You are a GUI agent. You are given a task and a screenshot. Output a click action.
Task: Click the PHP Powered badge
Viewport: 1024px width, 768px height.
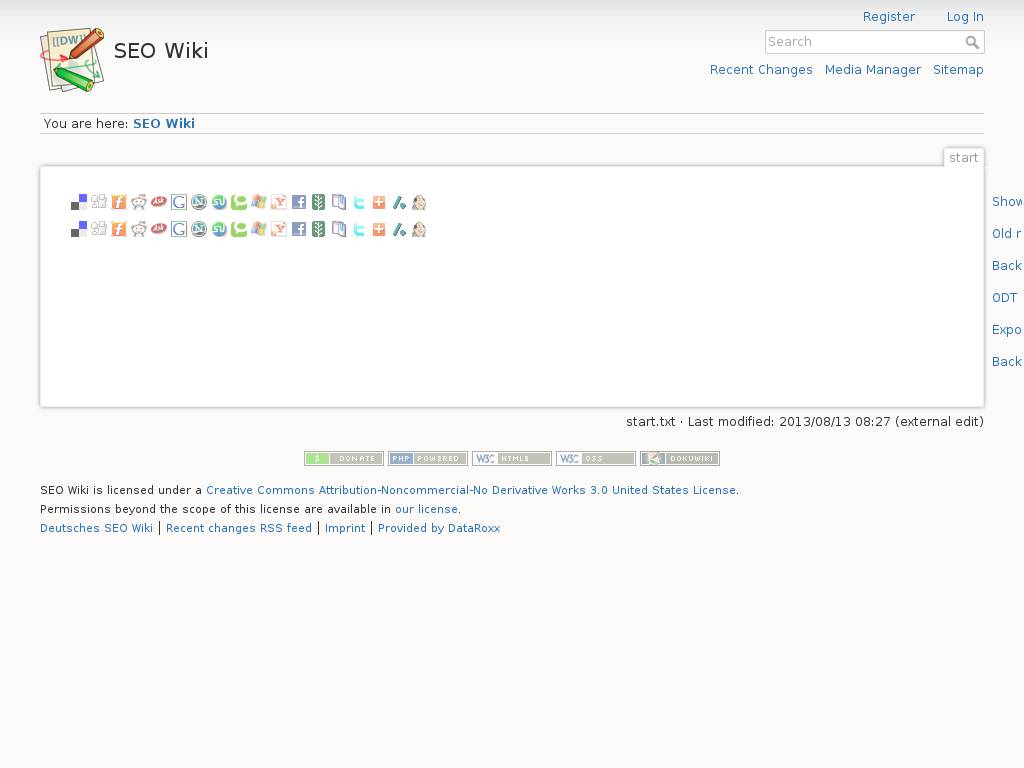[x=428, y=459]
